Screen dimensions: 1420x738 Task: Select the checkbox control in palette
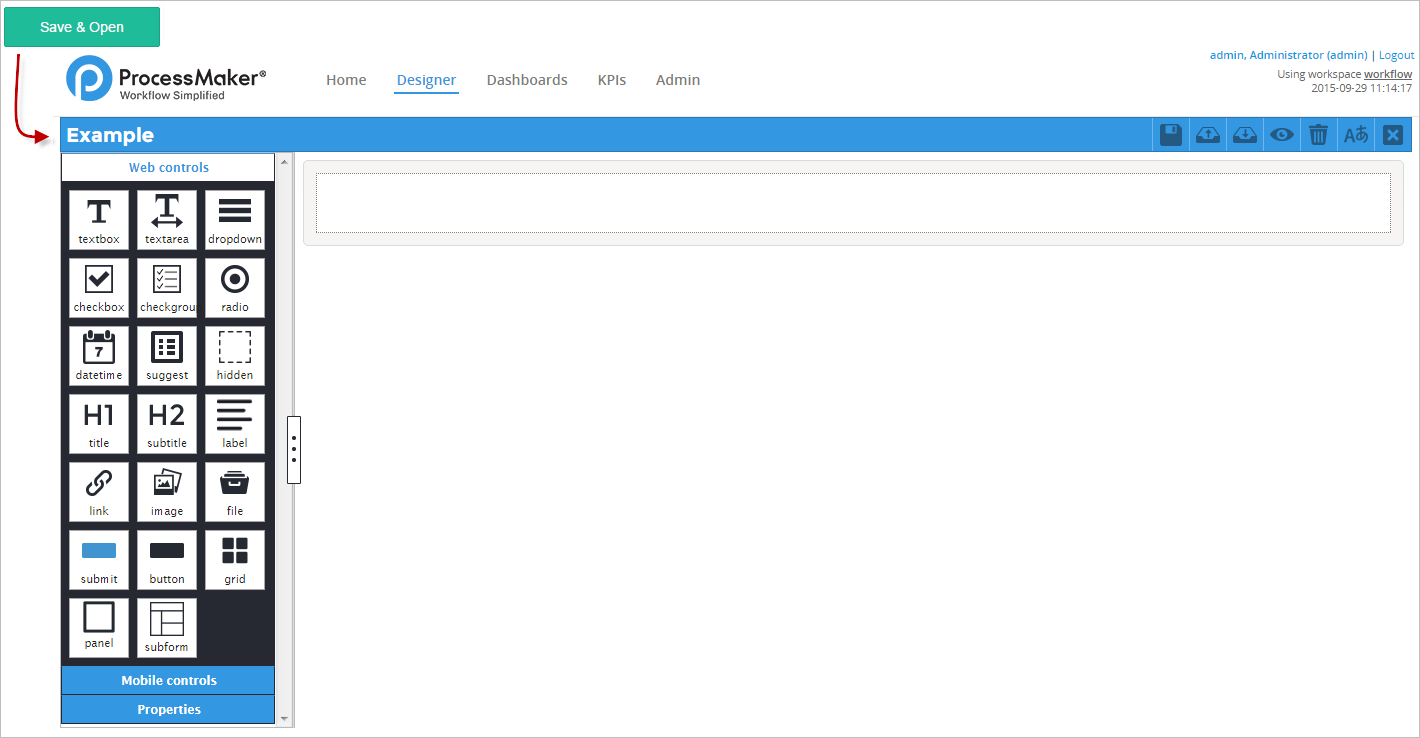coord(99,287)
